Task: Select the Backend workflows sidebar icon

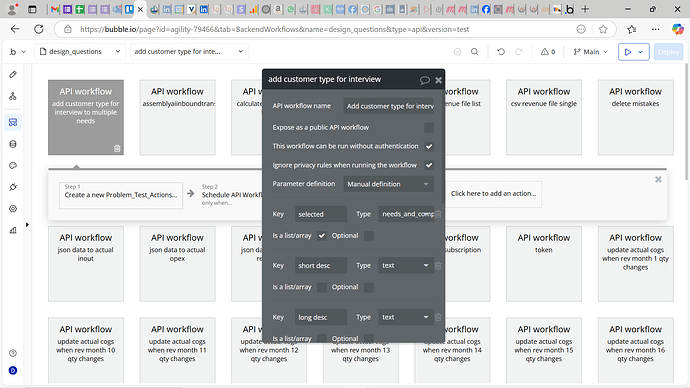Action: coord(13,122)
